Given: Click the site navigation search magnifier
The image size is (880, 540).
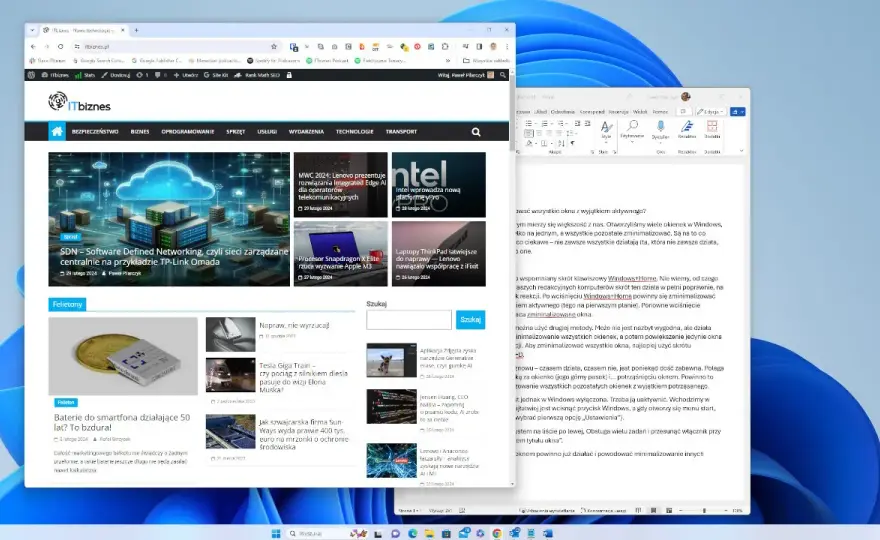Looking at the screenshot, I should pos(476,132).
